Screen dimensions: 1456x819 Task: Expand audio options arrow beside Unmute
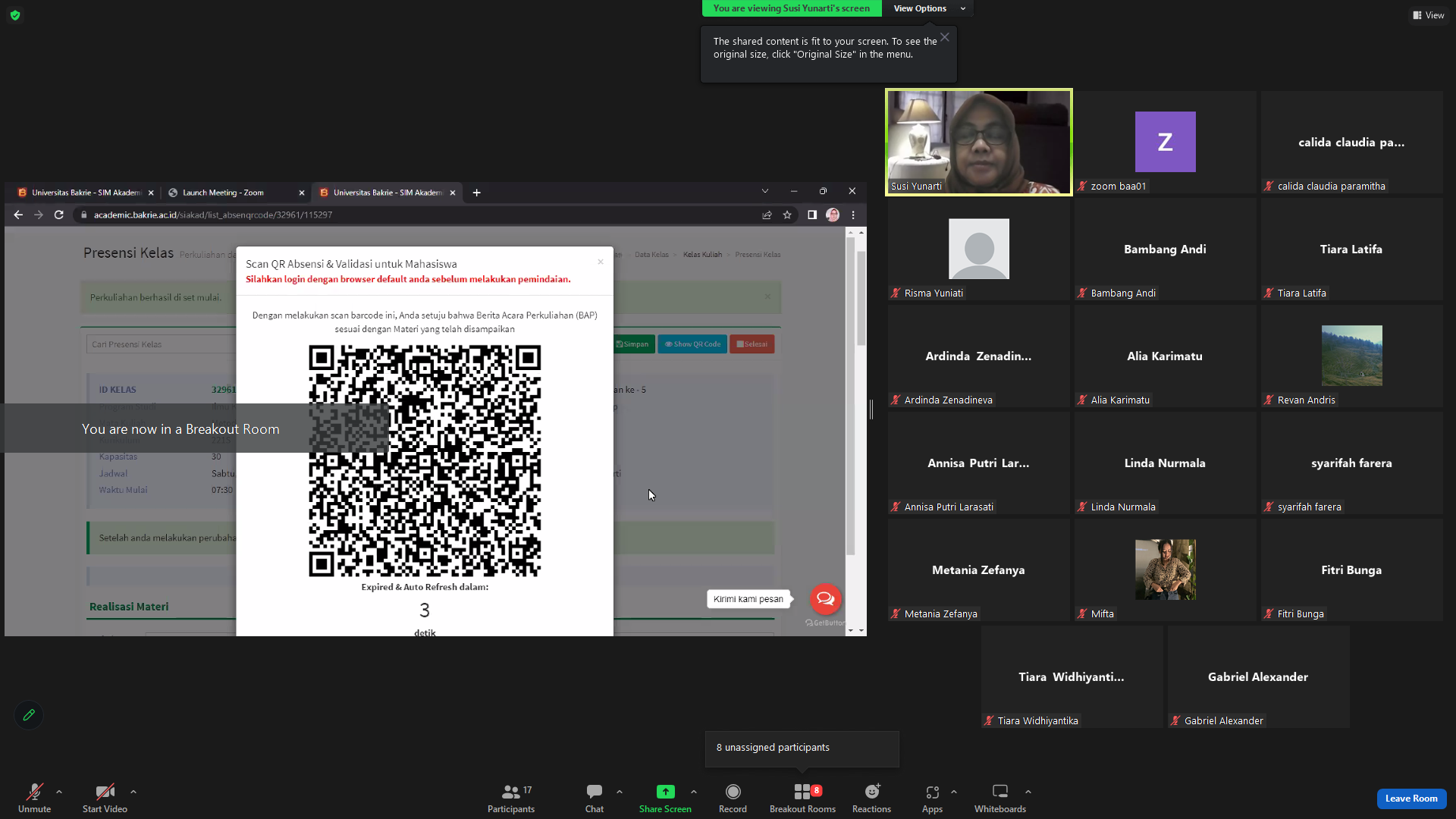[59, 792]
